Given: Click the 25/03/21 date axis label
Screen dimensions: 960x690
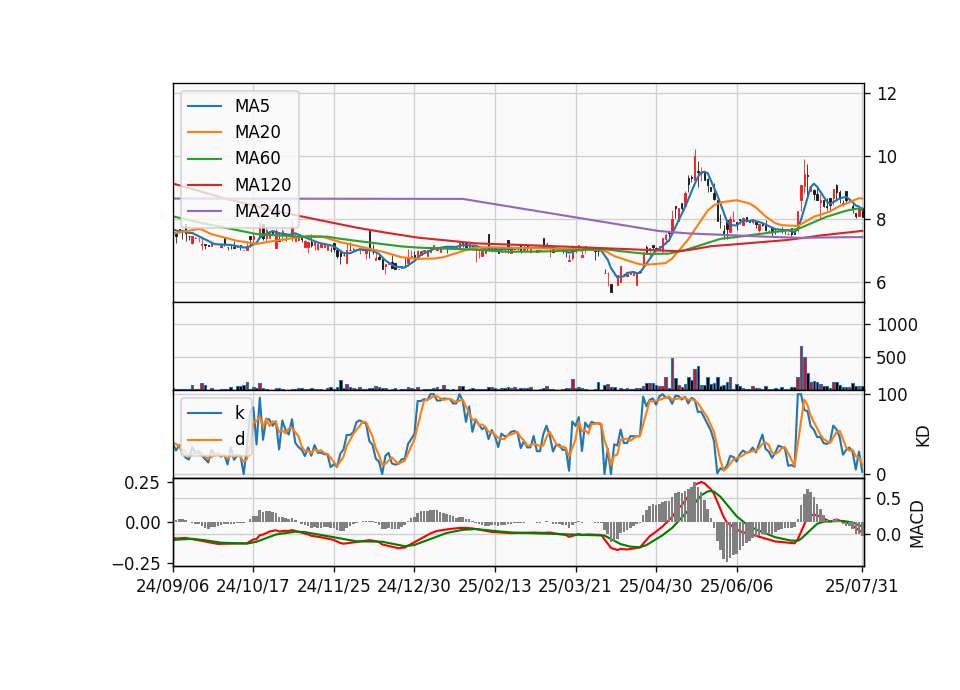Looking at the screenshot, I should coord(575,586).
